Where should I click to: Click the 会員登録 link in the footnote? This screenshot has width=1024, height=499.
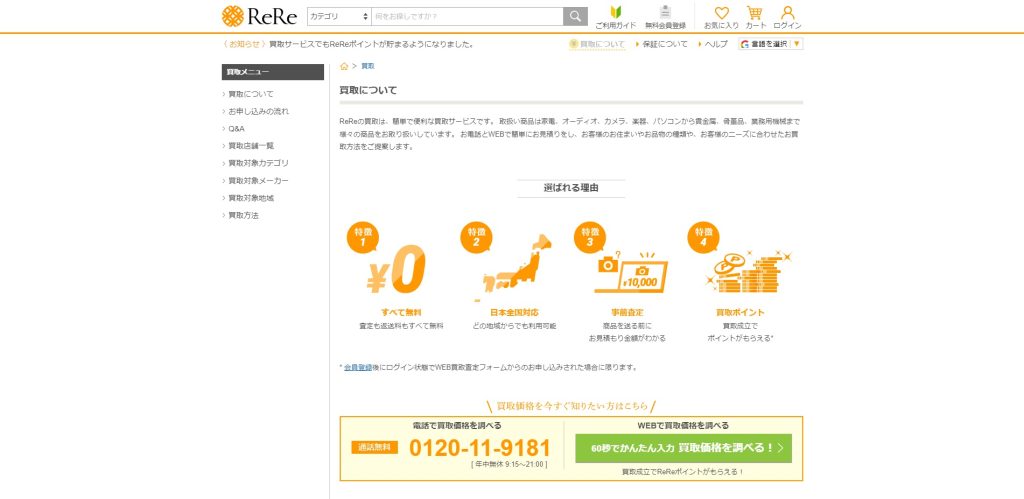coord(358,368)
